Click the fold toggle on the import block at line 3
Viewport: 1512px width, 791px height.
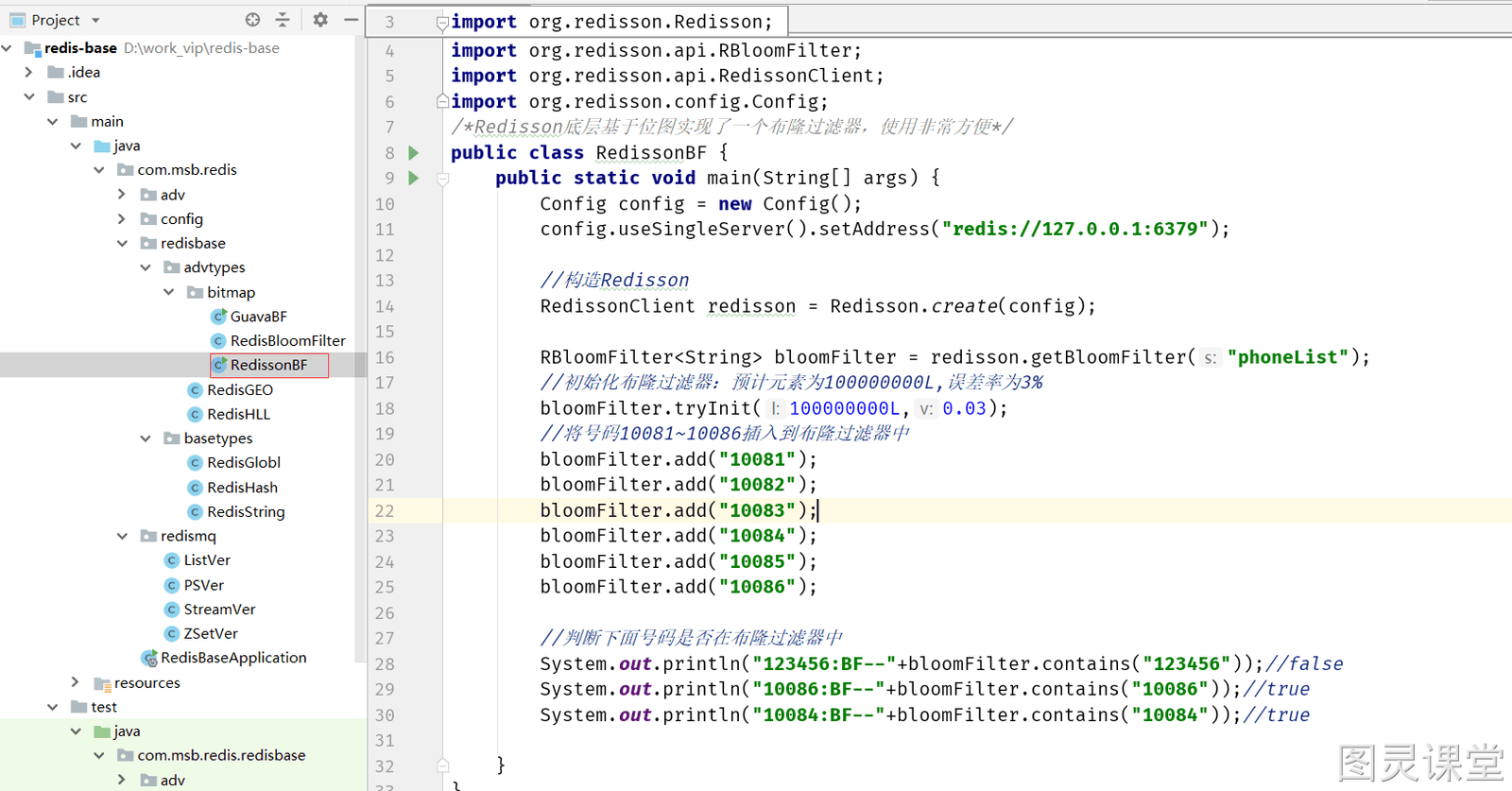point(442,23)
